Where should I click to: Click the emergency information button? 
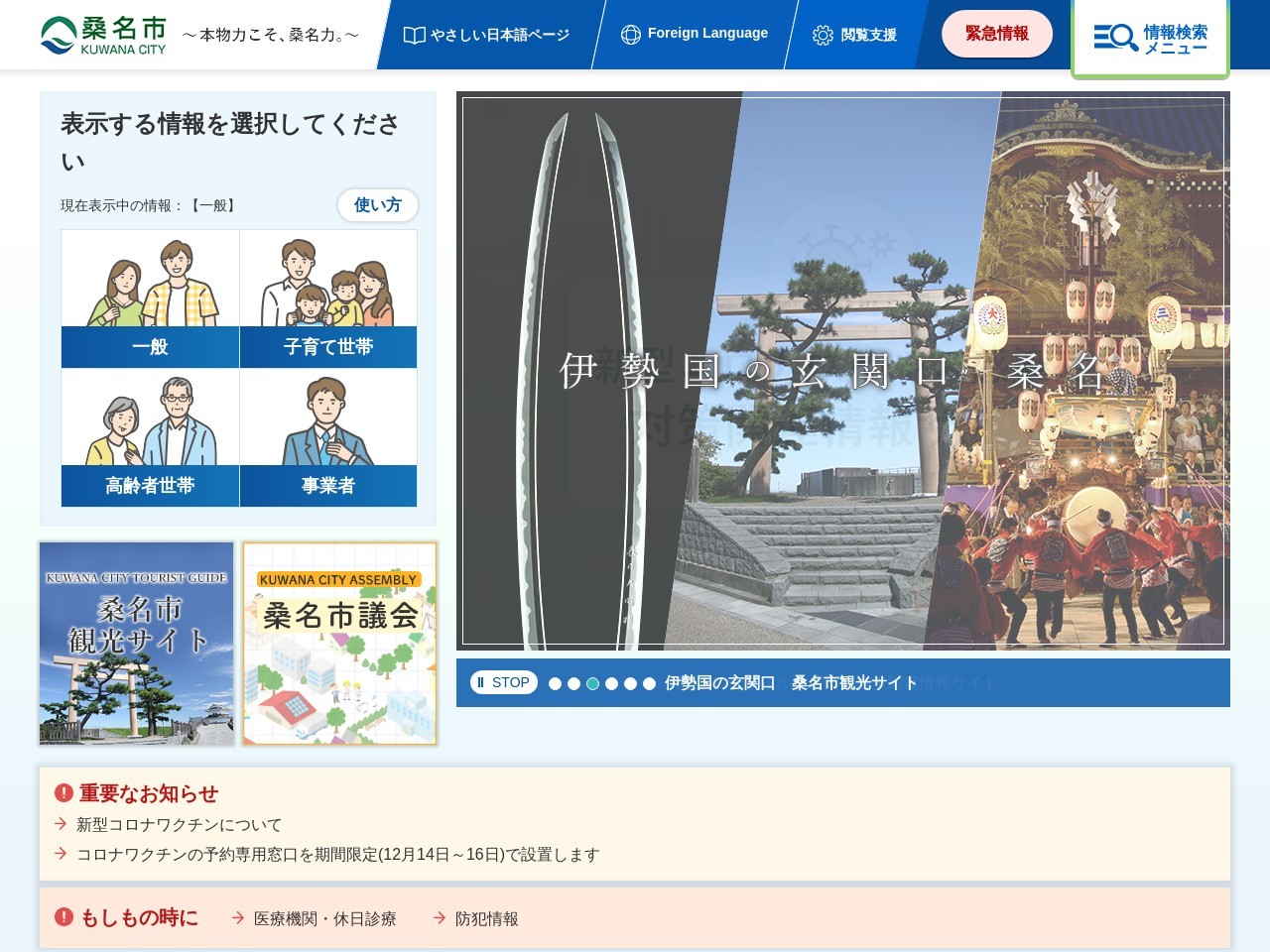[x=996, y=34]
